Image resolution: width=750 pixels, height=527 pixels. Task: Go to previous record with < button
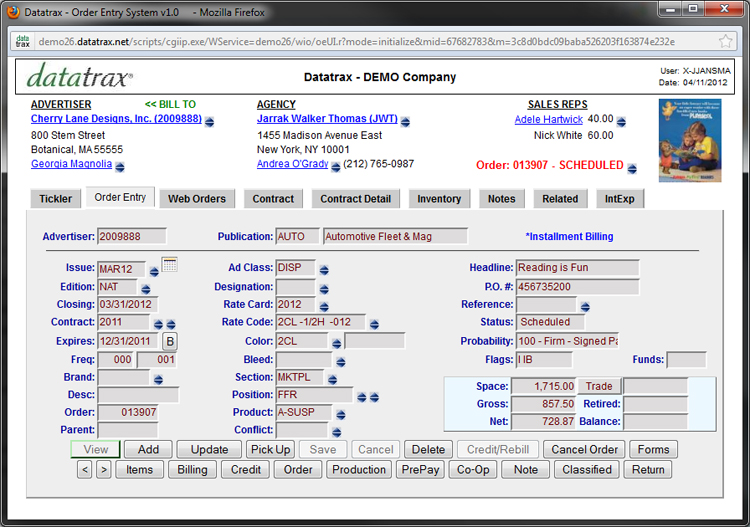point(85,470)
